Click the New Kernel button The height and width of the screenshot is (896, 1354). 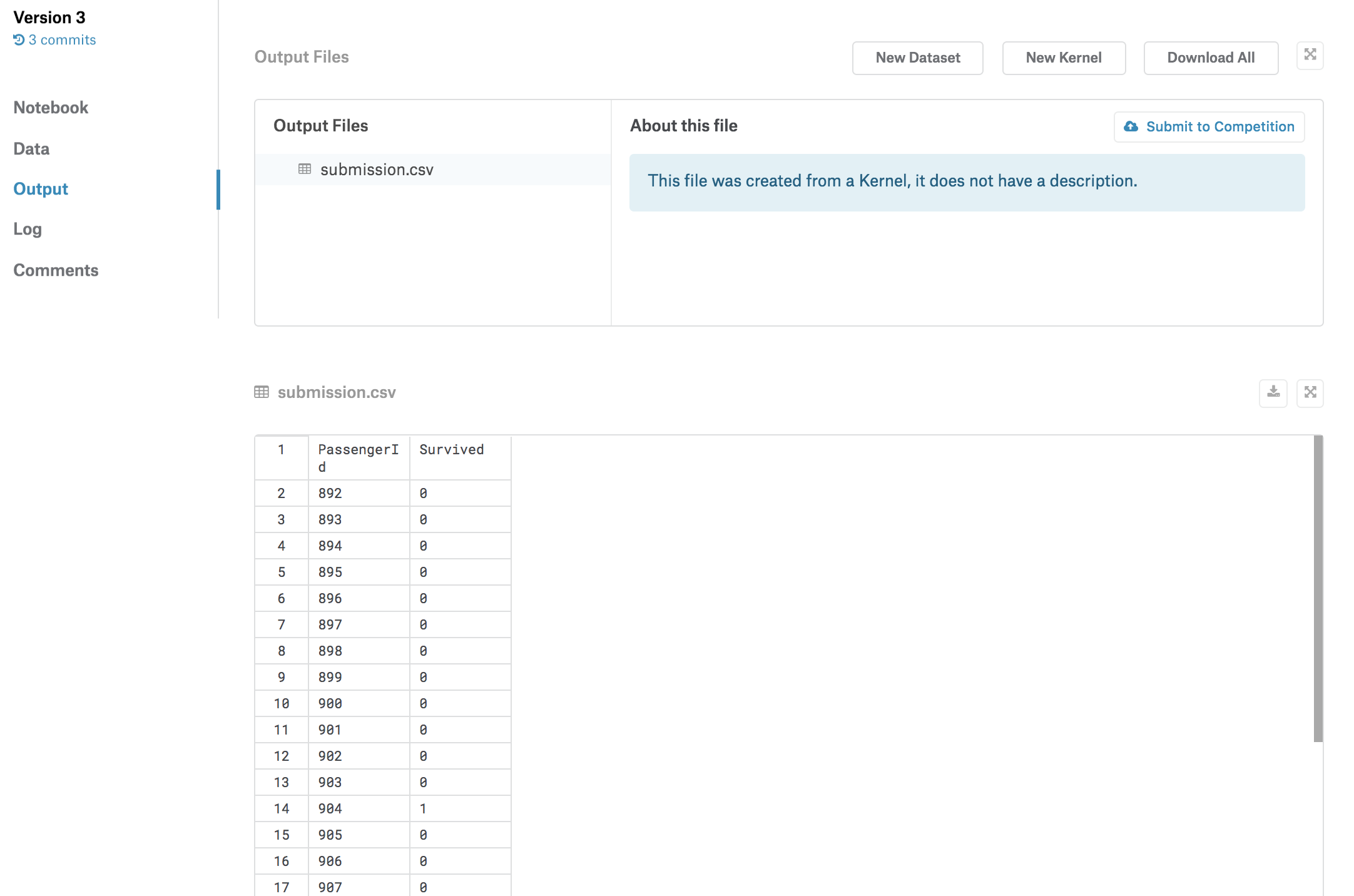[x=1064, y=58]
